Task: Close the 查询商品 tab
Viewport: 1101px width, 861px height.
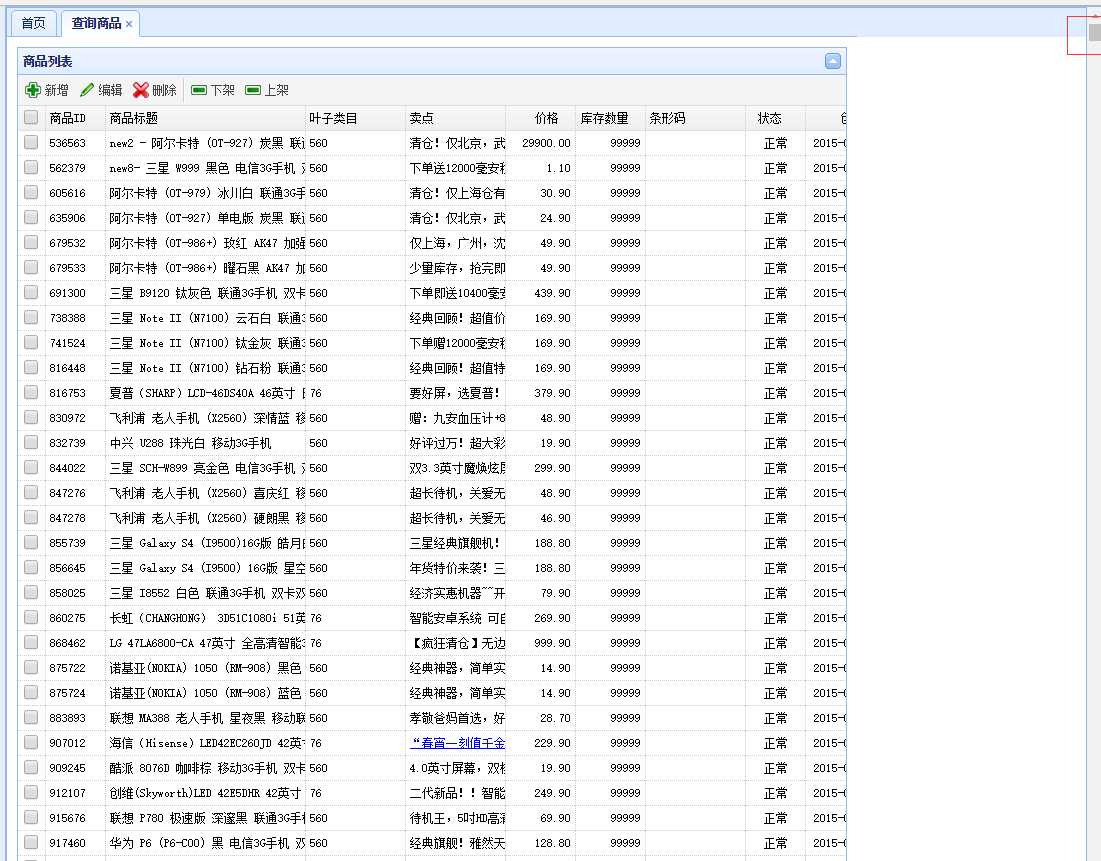Action: (x=129, y=24)
